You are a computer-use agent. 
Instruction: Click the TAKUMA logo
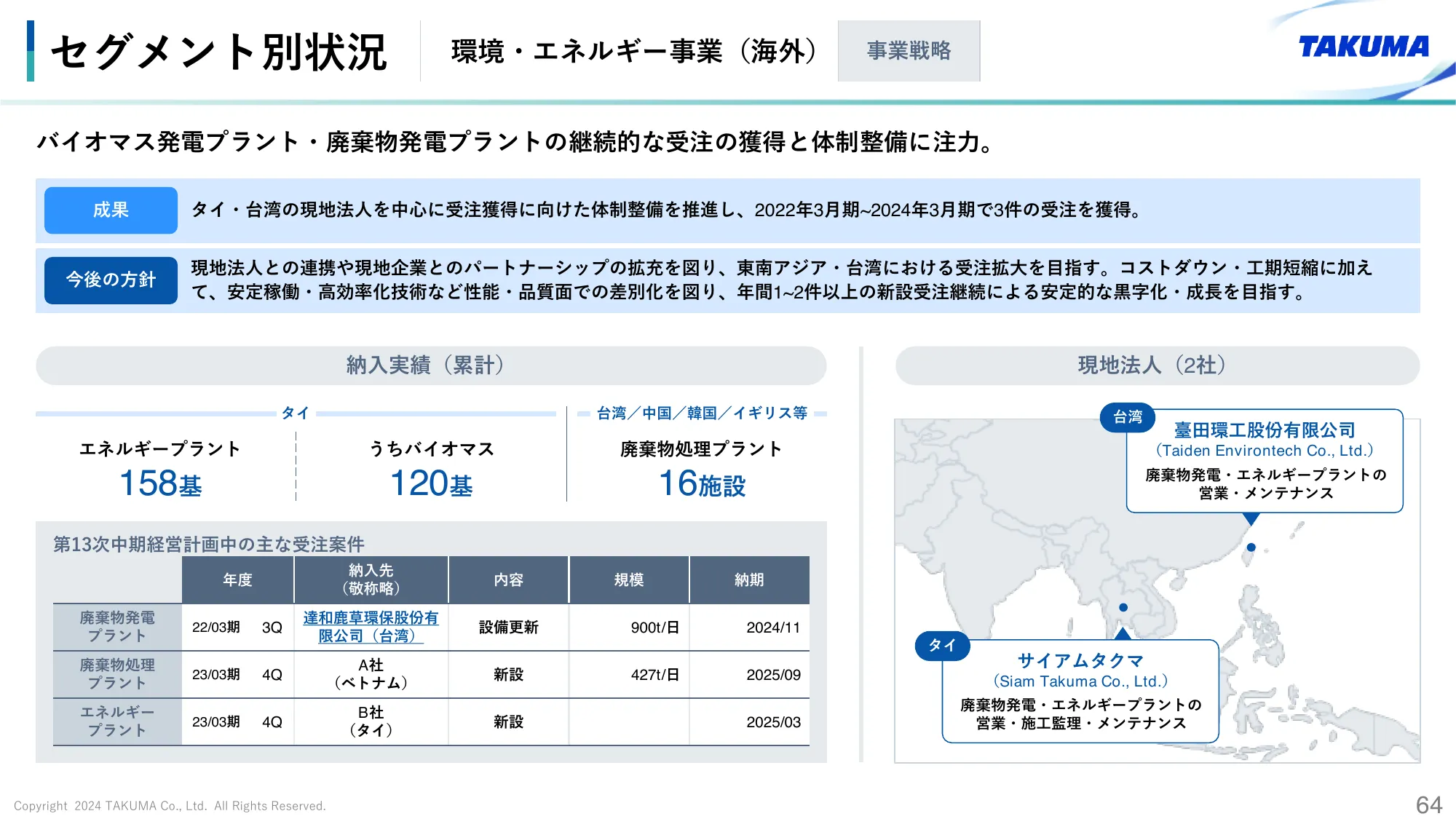click(1364, 47)
